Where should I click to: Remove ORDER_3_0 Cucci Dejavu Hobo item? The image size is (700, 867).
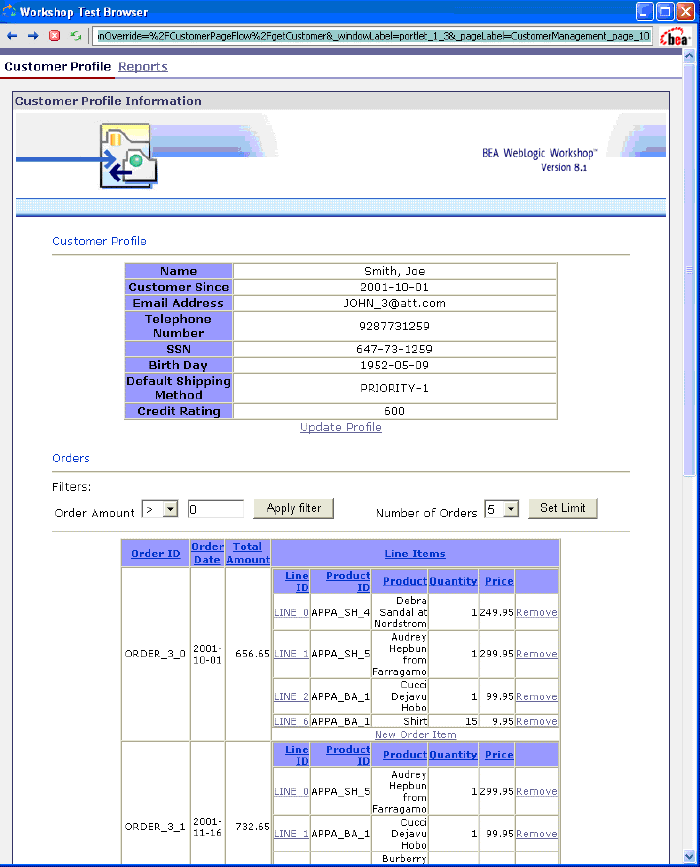tap(536, 697)
